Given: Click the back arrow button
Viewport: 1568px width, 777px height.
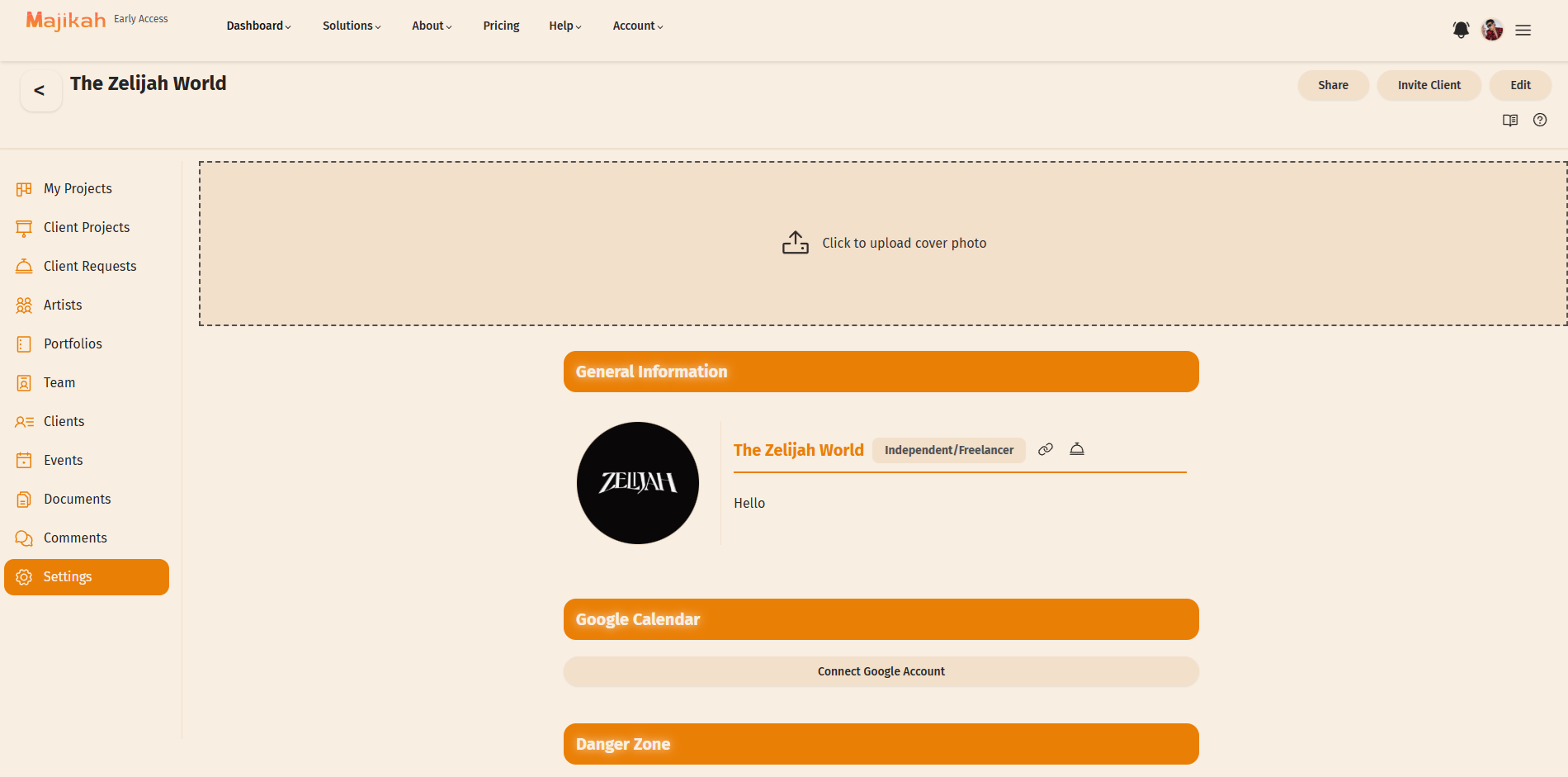Looking at the screenshot, I should click(x=40, y=90).
